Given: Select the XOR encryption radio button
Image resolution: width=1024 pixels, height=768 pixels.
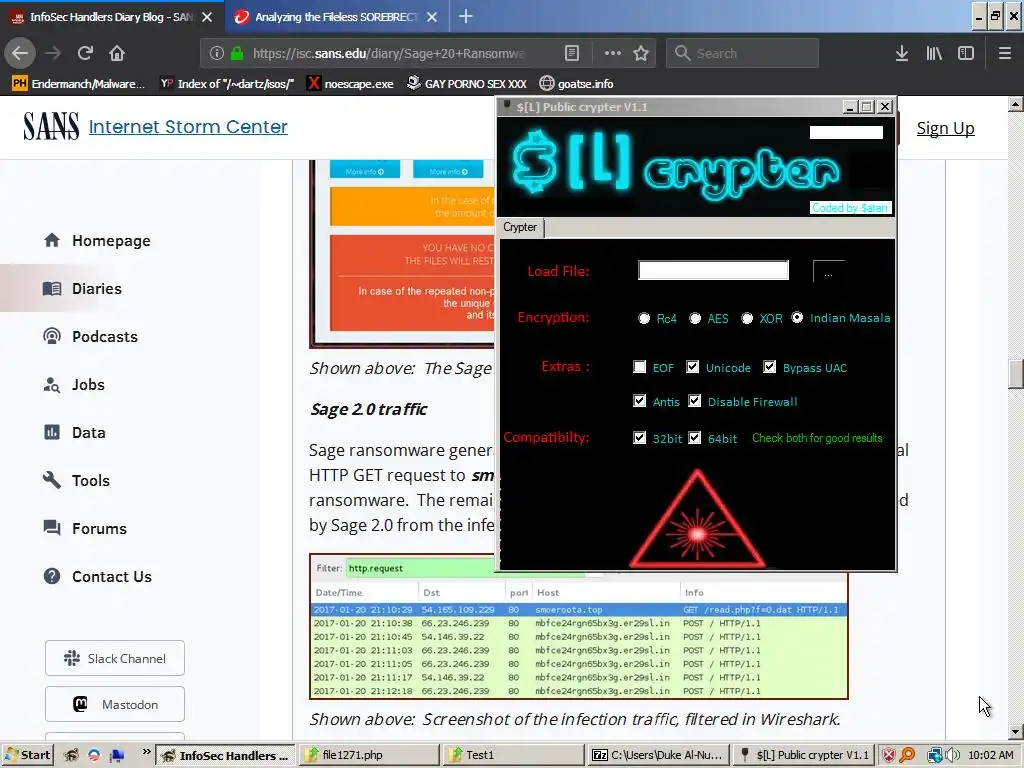Looking at the screenshot, I should (x=747, y=318).
